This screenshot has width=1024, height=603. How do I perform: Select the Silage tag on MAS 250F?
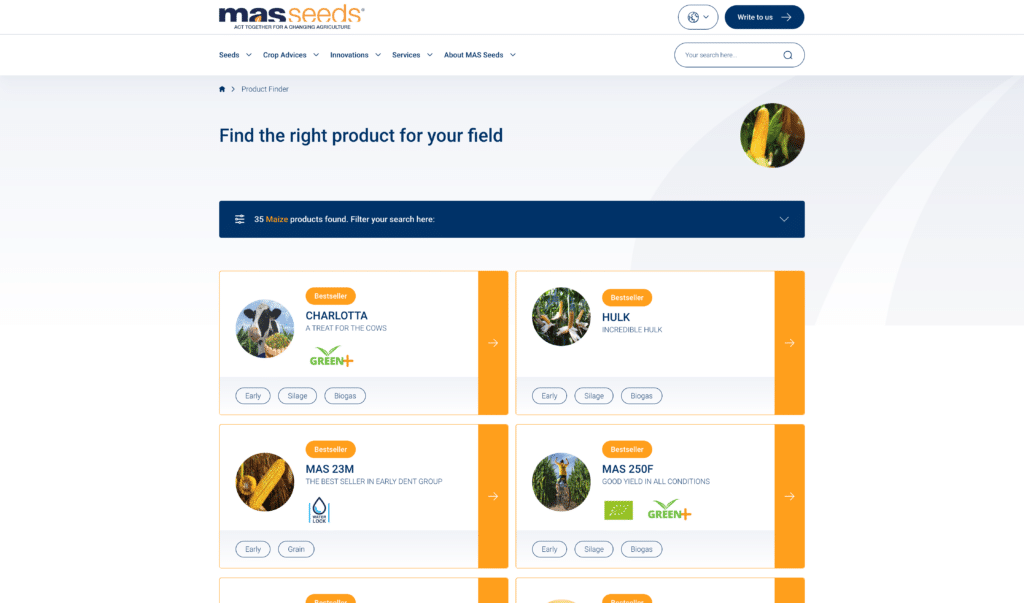pyautogui.click(x=594, y=549)
